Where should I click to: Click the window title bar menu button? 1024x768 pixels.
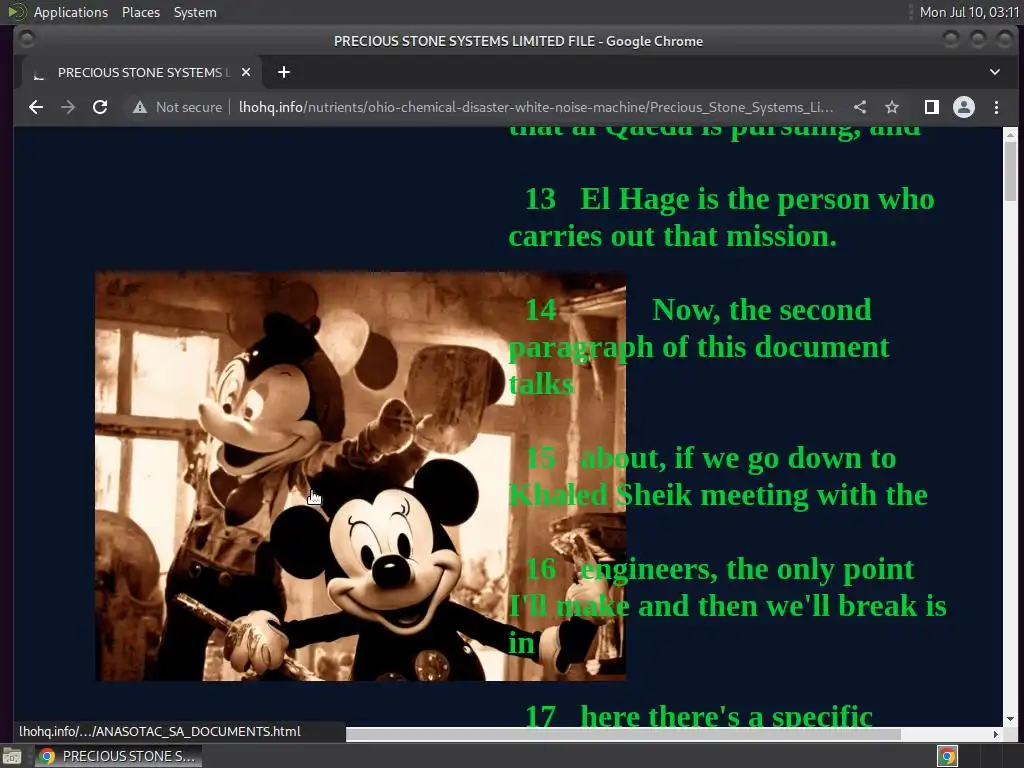pyautogui.click(x=27, y=40)
